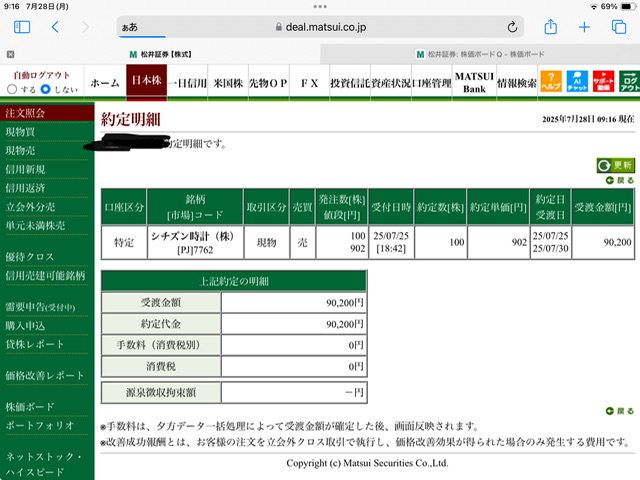Open reader text size 'ぁあ' control
Screen dimensions: 640x480
(x=130, y=27)
